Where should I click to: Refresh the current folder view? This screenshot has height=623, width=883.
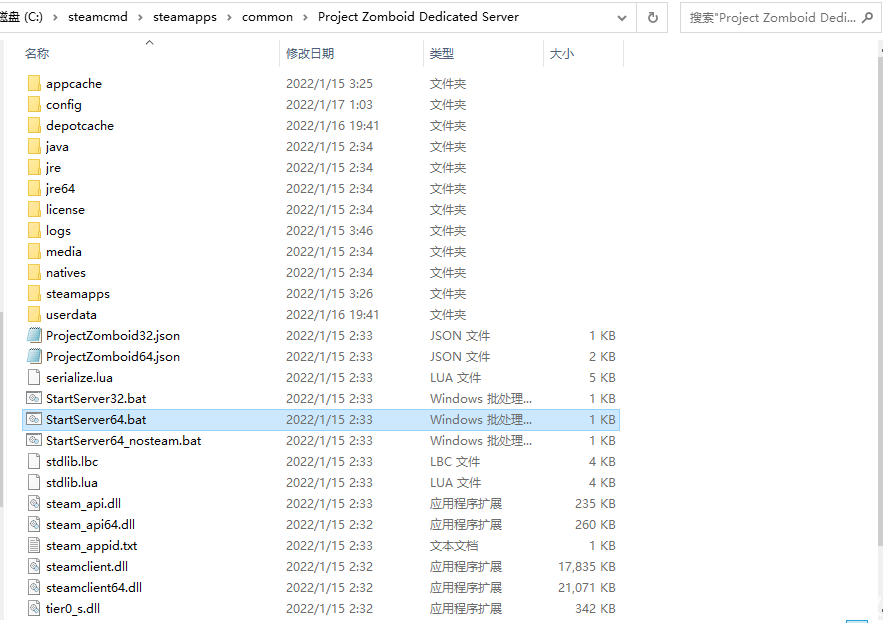(652, 17)
